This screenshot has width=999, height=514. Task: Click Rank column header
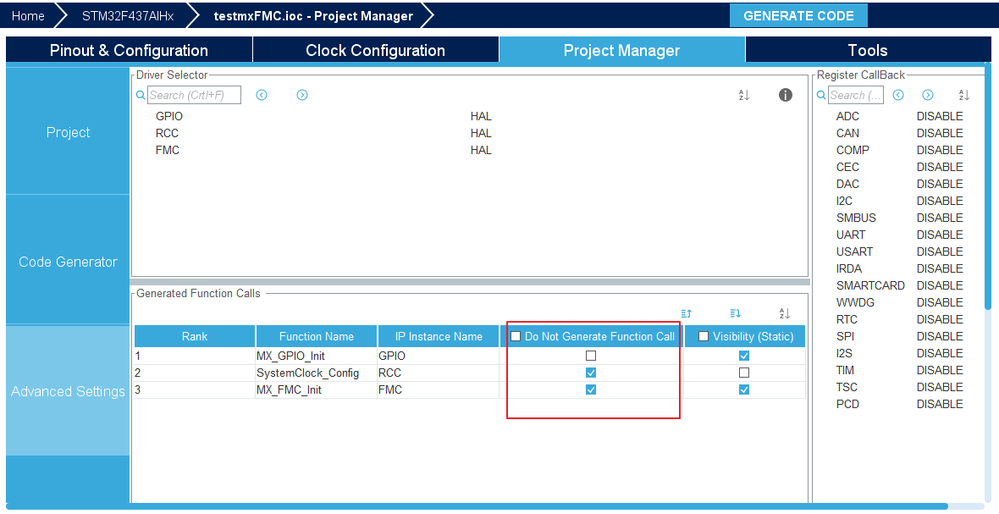coord(194,336)
